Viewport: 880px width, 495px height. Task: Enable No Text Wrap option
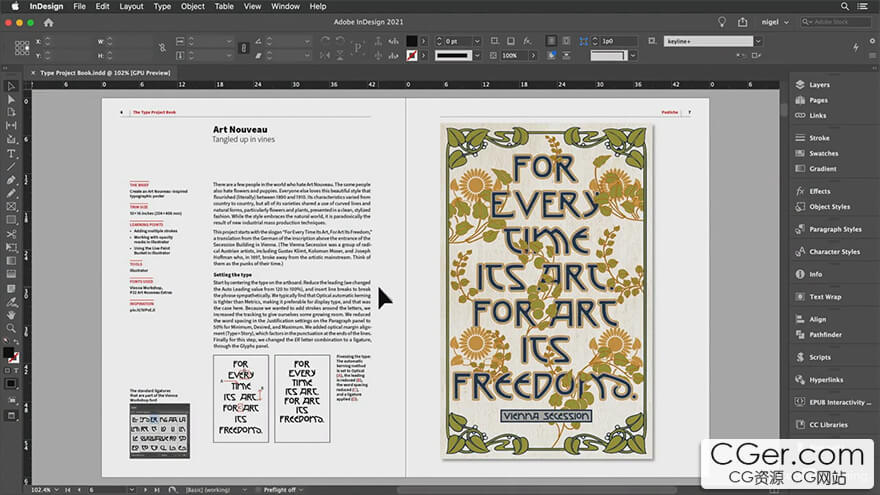[552, 41]
